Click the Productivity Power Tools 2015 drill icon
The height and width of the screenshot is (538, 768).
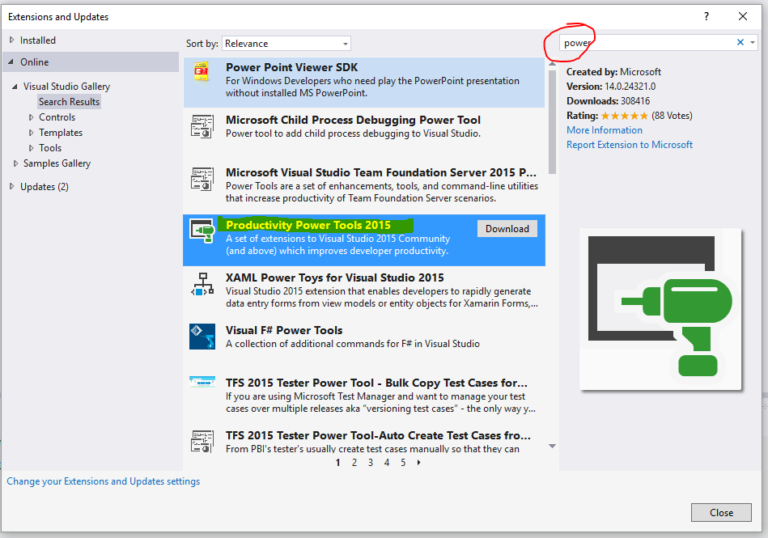(202, 232)
